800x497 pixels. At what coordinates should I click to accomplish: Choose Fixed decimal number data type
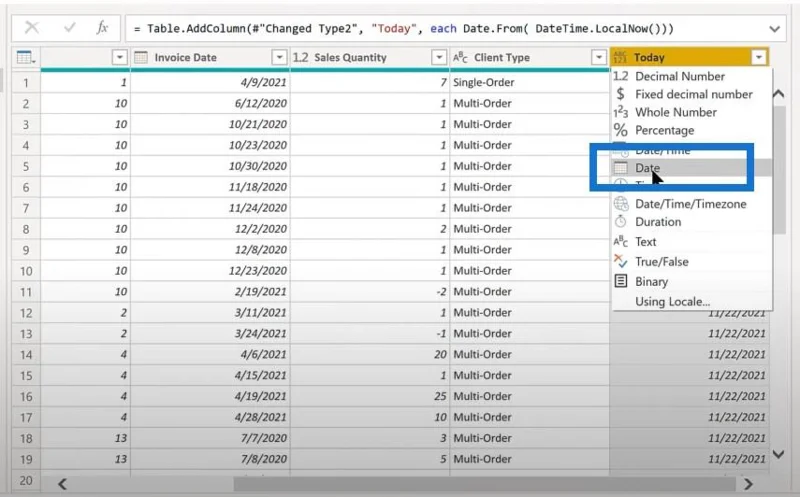tap(692, 94)
